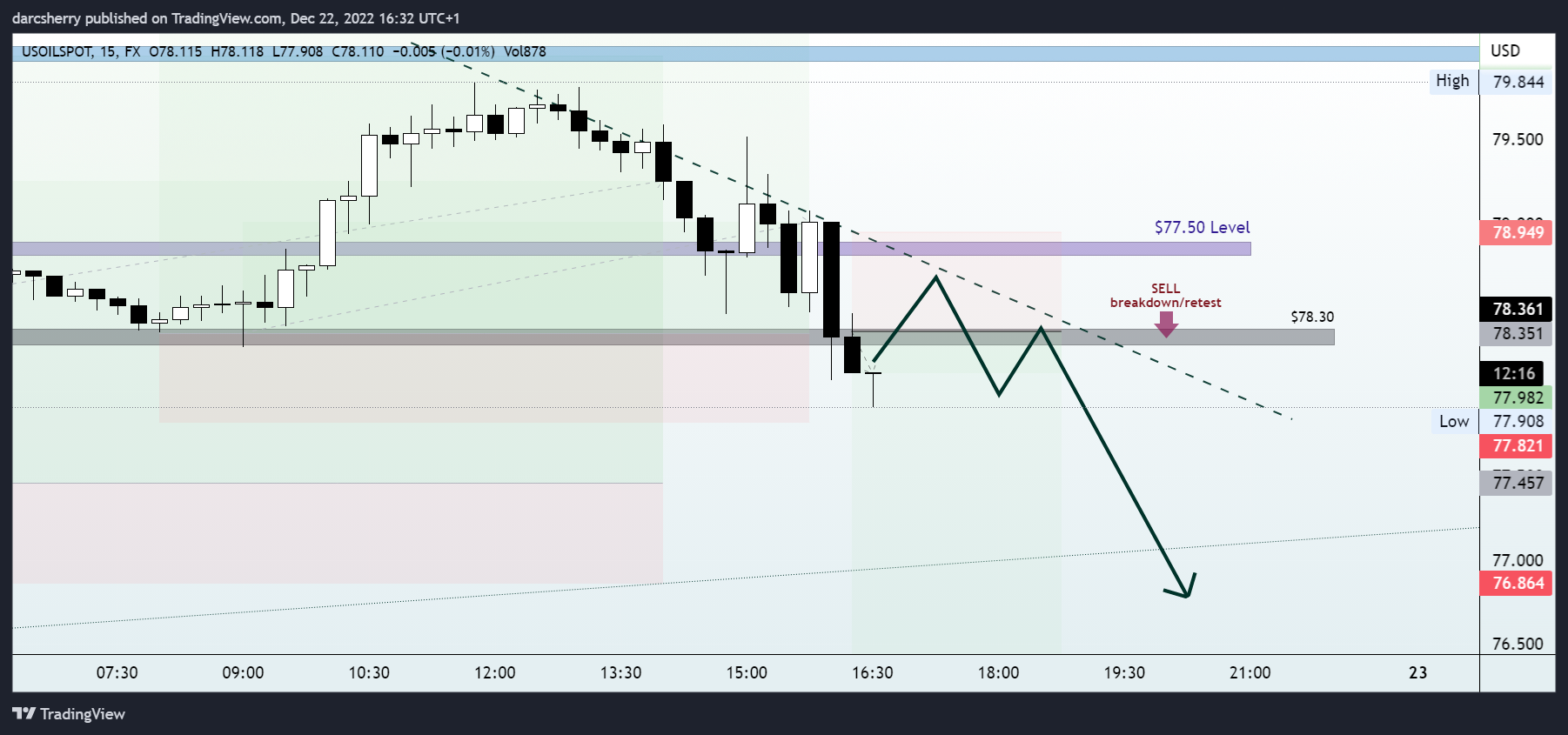
Task: Click the 77.457 gray price tag
Action: 1516,483
